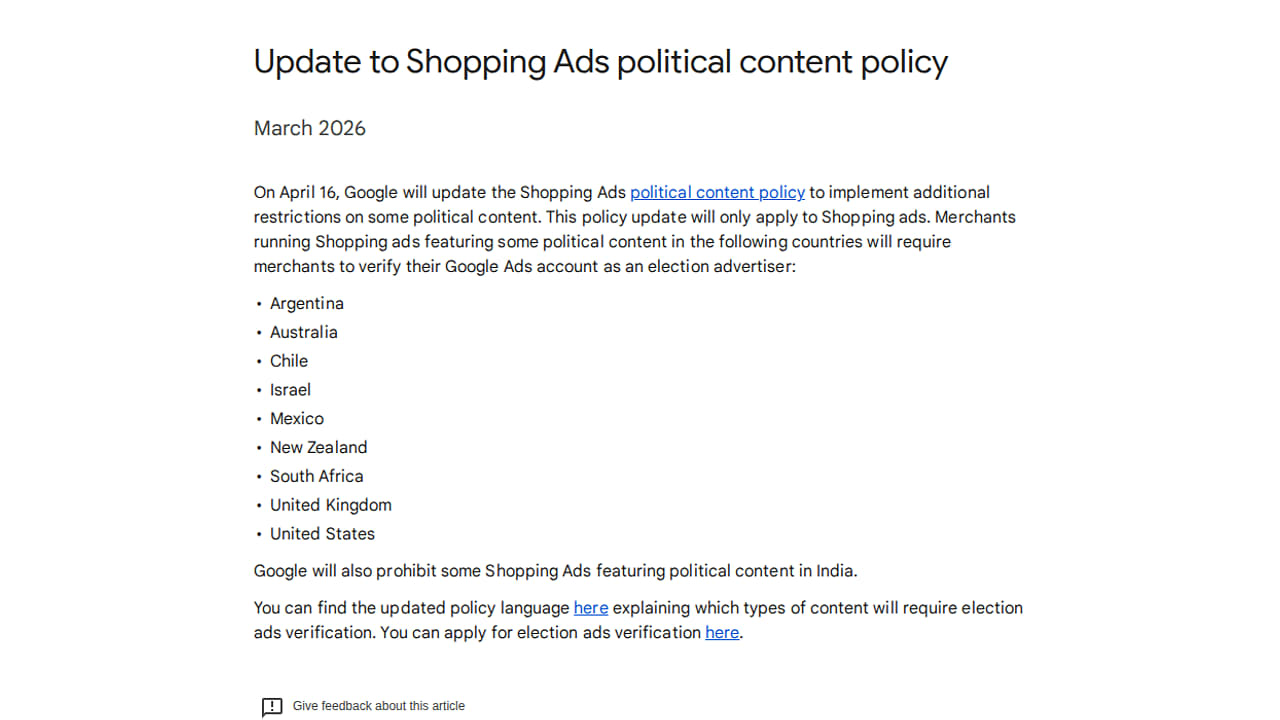Screen dimensions: 1280x720
Task: Select the Argentina list item
Action: pyautogui.click(x=307, y=303)
